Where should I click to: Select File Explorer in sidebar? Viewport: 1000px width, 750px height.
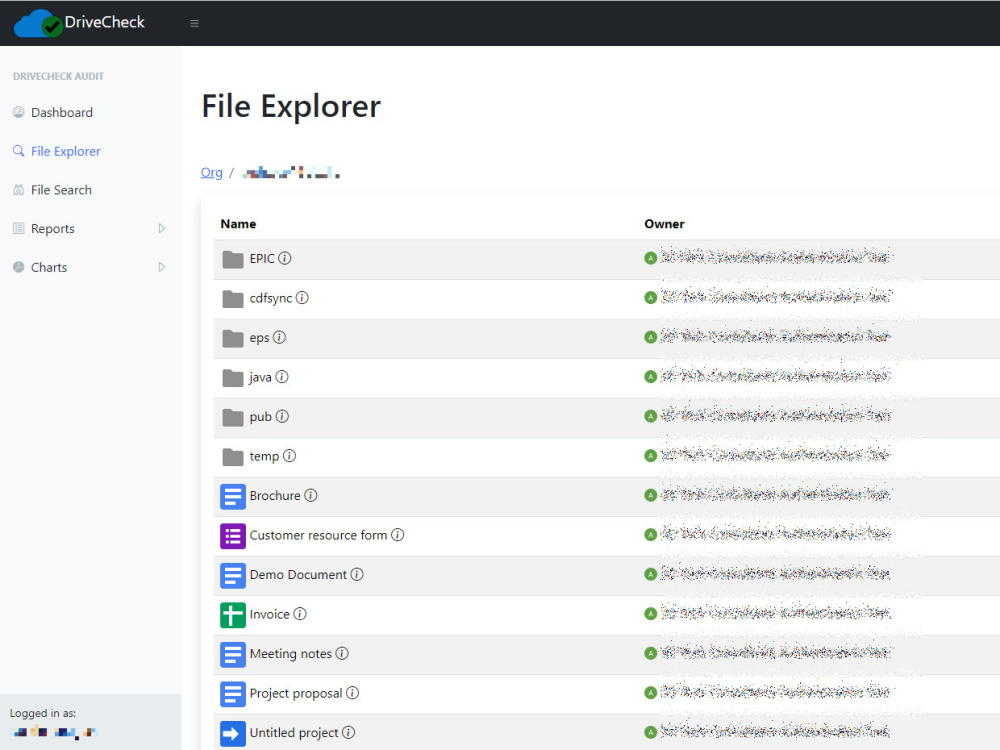tap(66, 151)
